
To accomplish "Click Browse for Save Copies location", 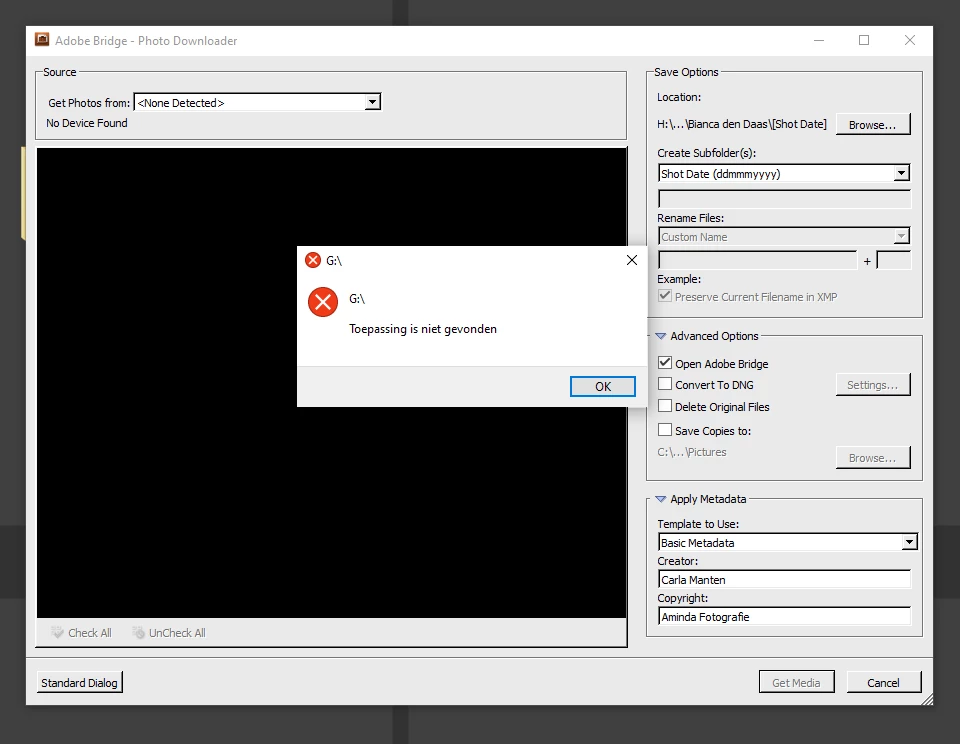I will pyautogui.click(x=872, y=457).
